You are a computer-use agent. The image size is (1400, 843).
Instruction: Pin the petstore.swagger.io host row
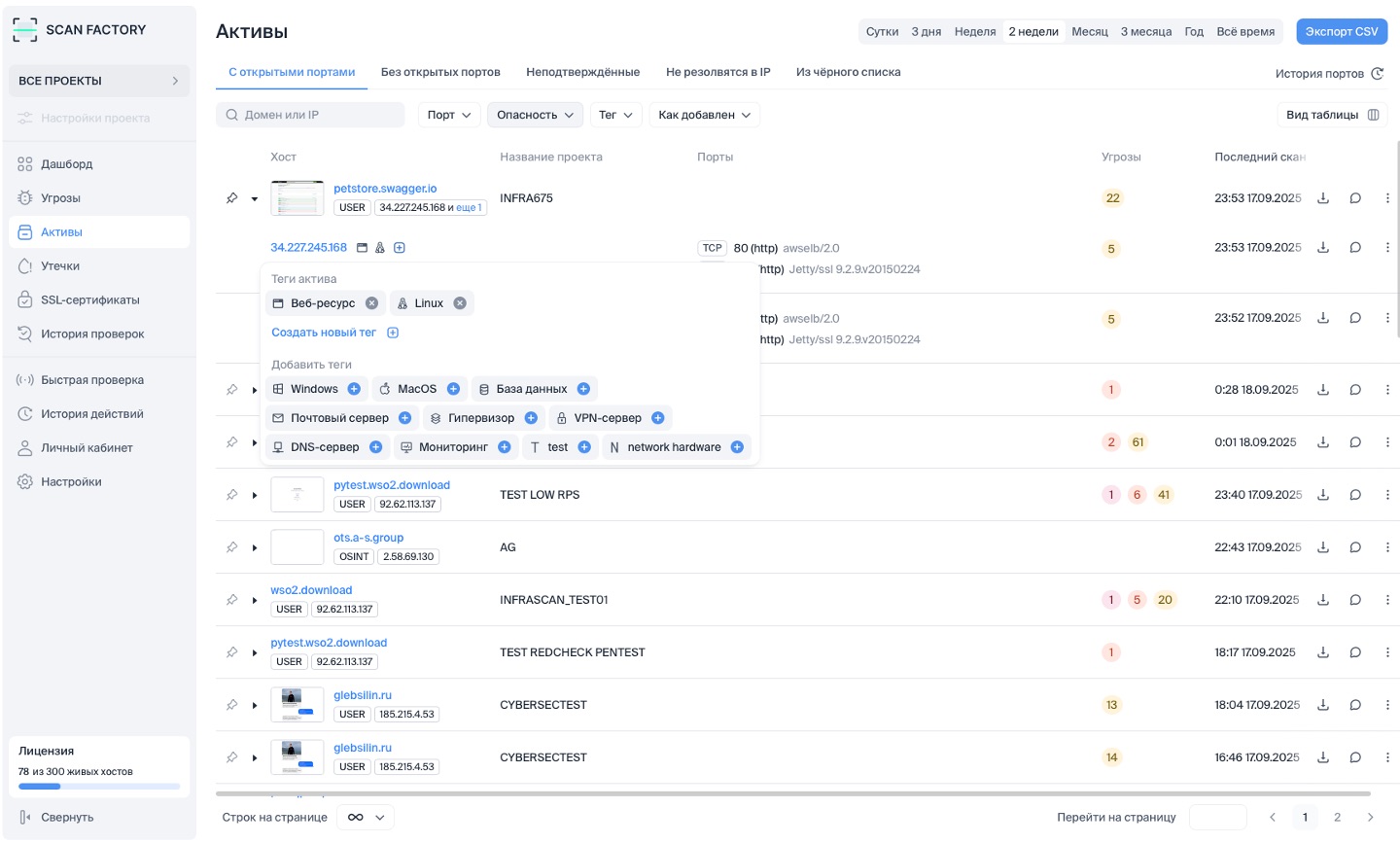(231, 198)
